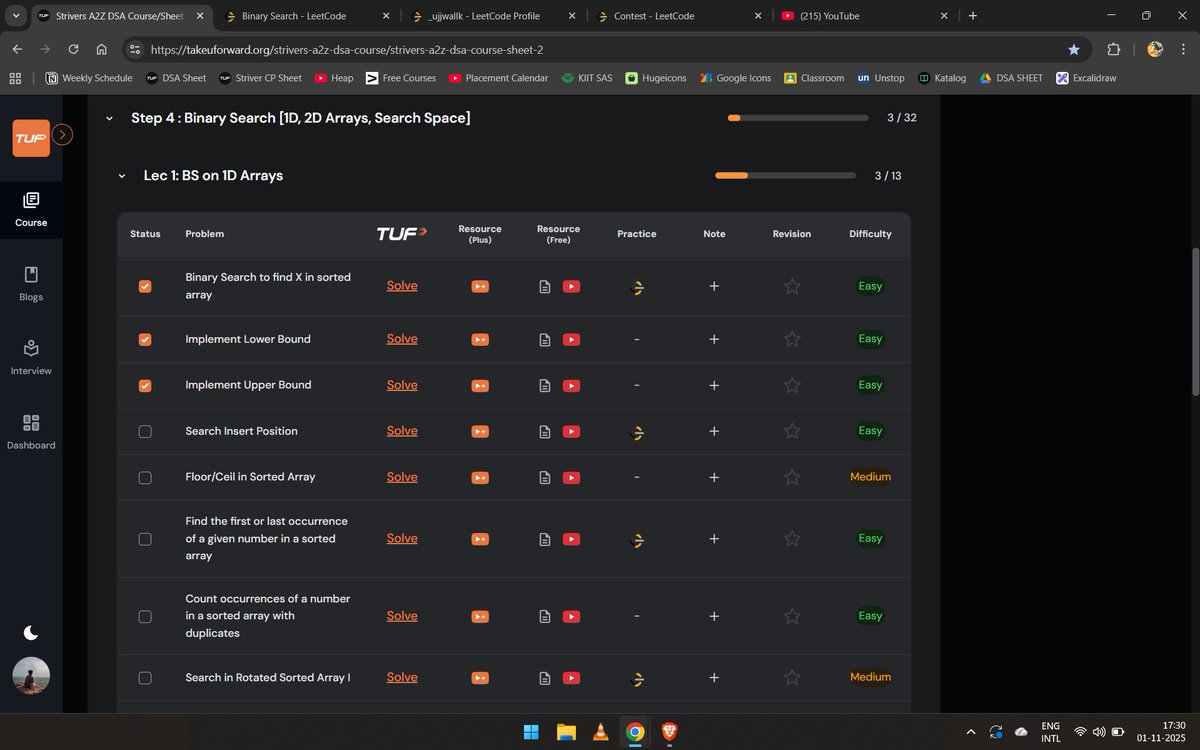This screenshot has height=750, width=1200.
Task: Open Striver CP Sheet bookmark
Action: 259,78
